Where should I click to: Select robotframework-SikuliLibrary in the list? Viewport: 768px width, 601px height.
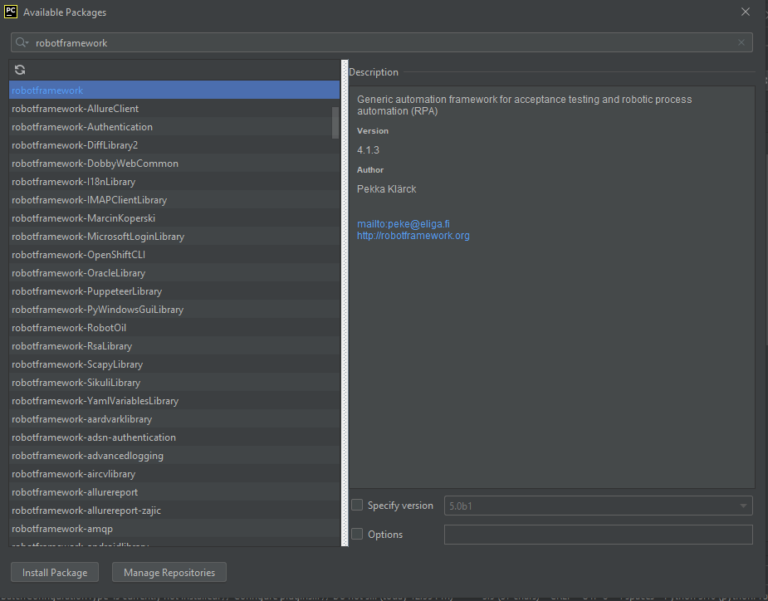click(x=76, y=383)
